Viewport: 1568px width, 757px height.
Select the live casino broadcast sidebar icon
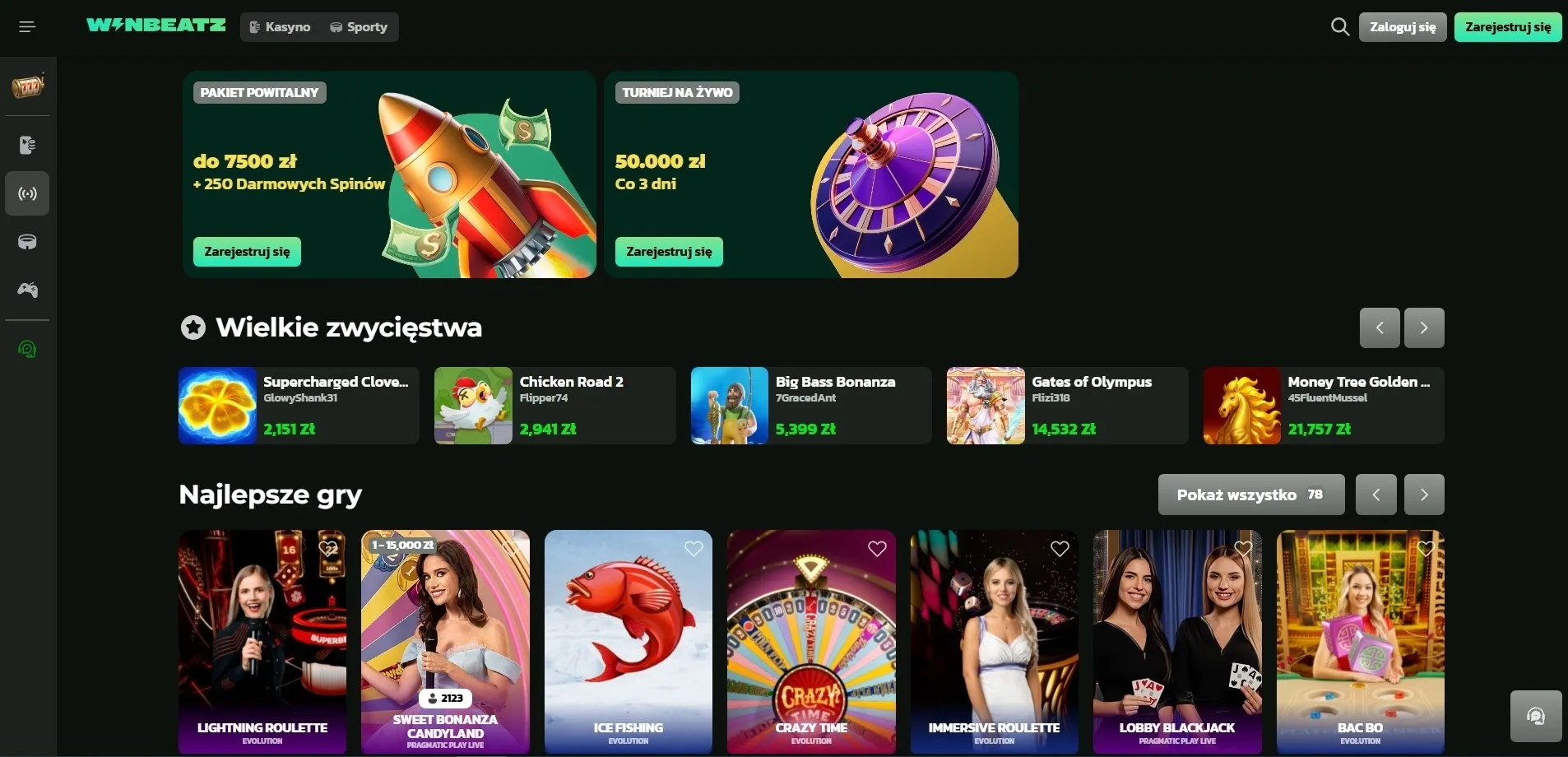pyautogui.click(x=27, y=193)
